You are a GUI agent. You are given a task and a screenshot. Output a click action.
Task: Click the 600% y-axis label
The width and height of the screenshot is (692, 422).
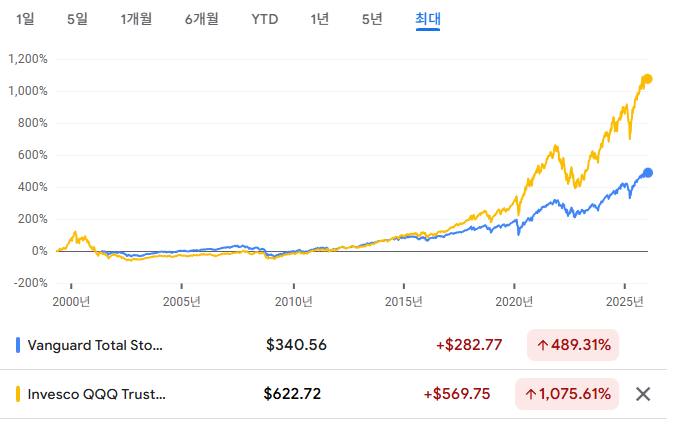pyautogui.click(x=33, y=155)
